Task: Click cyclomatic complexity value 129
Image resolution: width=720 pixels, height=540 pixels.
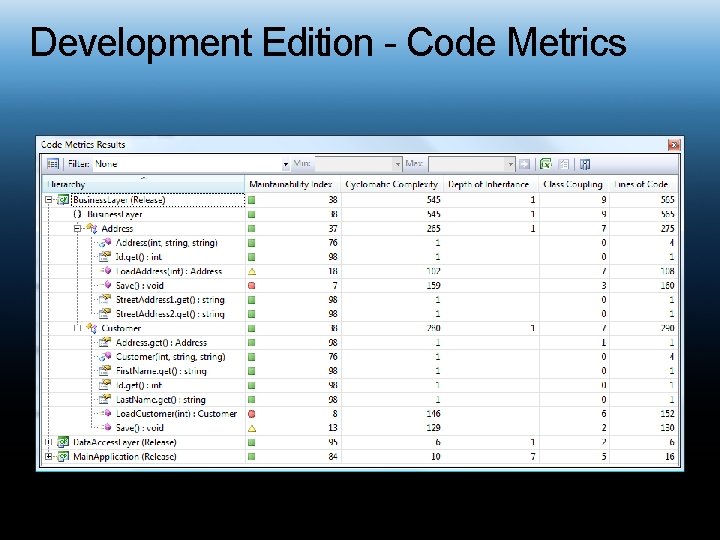Action: point(433,428)
